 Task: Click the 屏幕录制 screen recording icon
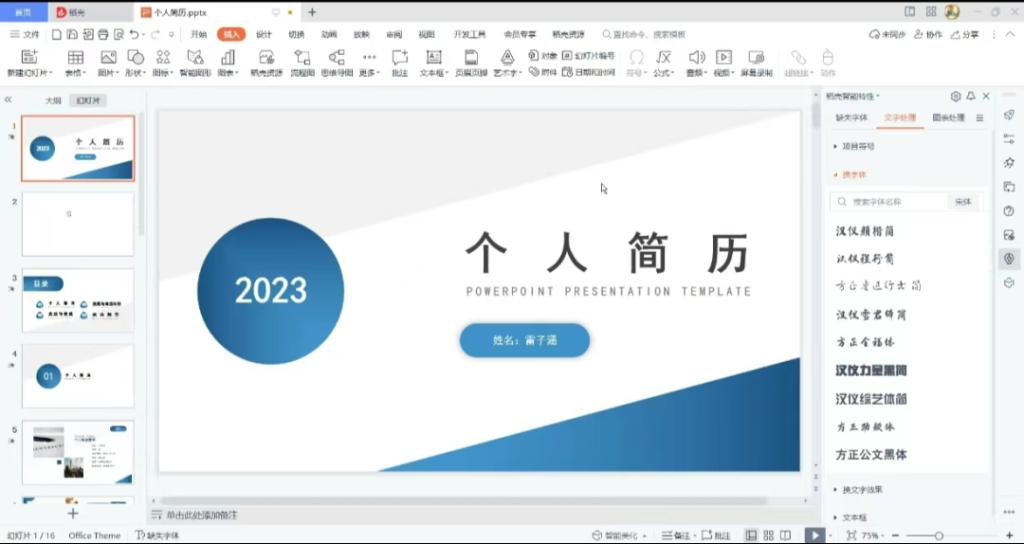[756, 62]
